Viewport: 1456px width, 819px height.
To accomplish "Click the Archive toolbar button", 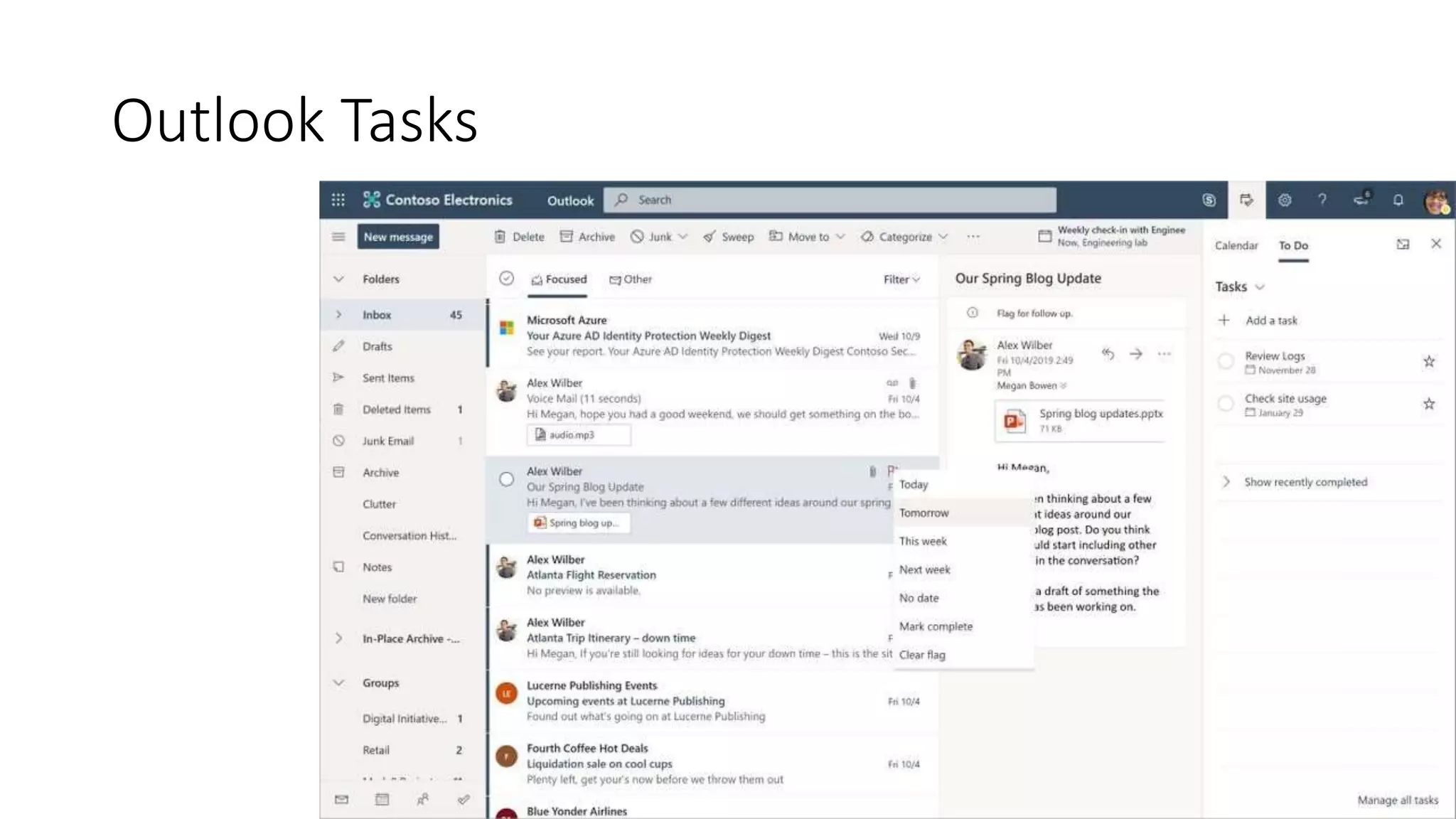I will pyautogui.click(x=587, y=237).
